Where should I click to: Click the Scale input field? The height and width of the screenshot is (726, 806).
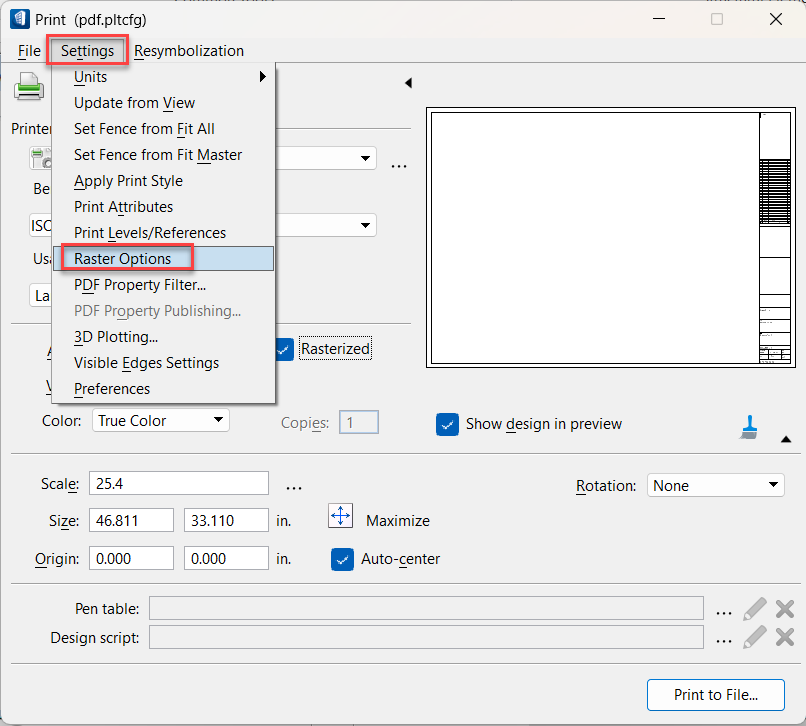179,484
